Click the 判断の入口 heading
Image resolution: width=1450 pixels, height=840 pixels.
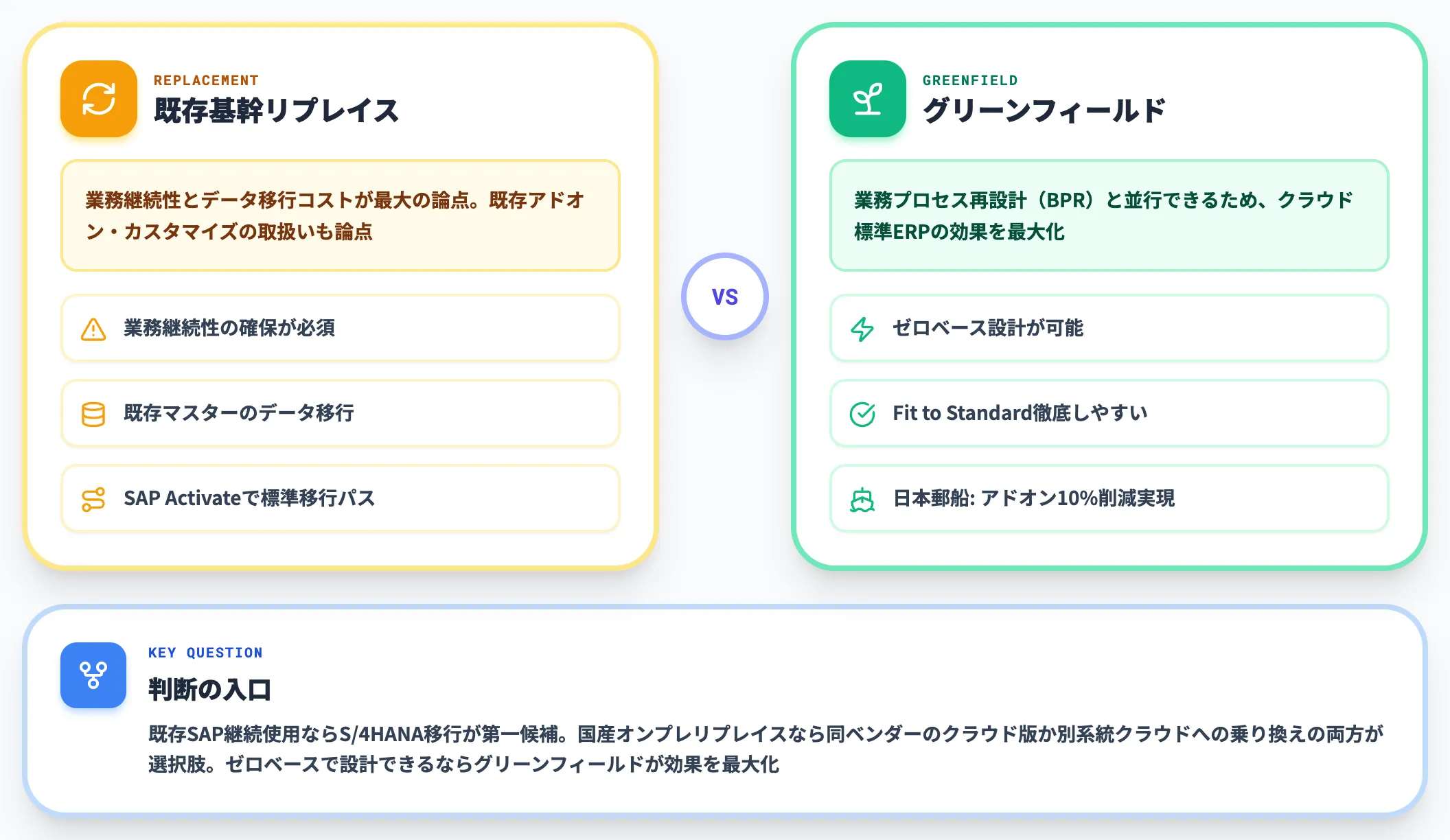(210, 689)
